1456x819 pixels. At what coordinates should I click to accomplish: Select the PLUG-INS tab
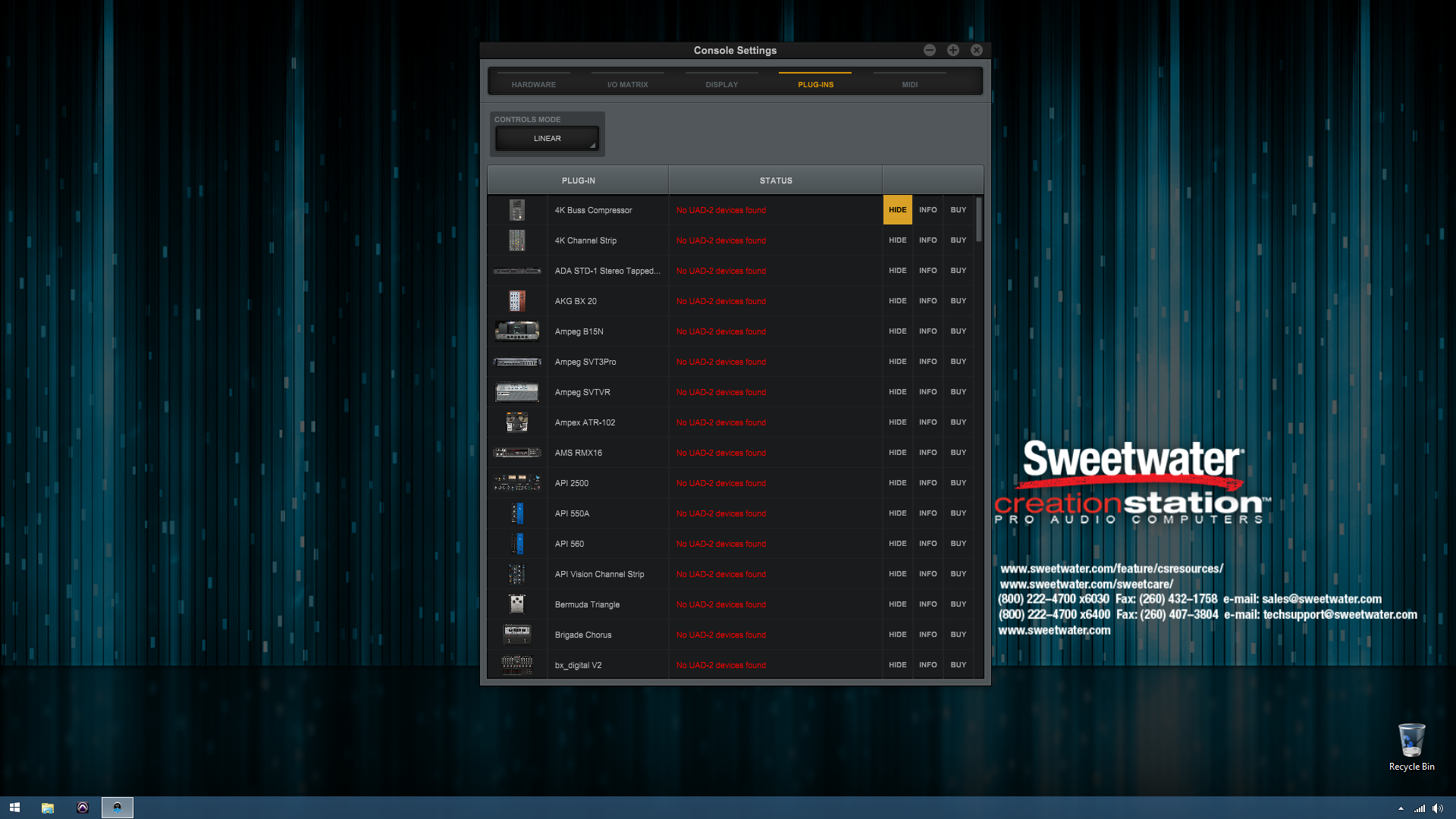coord(816,84)
